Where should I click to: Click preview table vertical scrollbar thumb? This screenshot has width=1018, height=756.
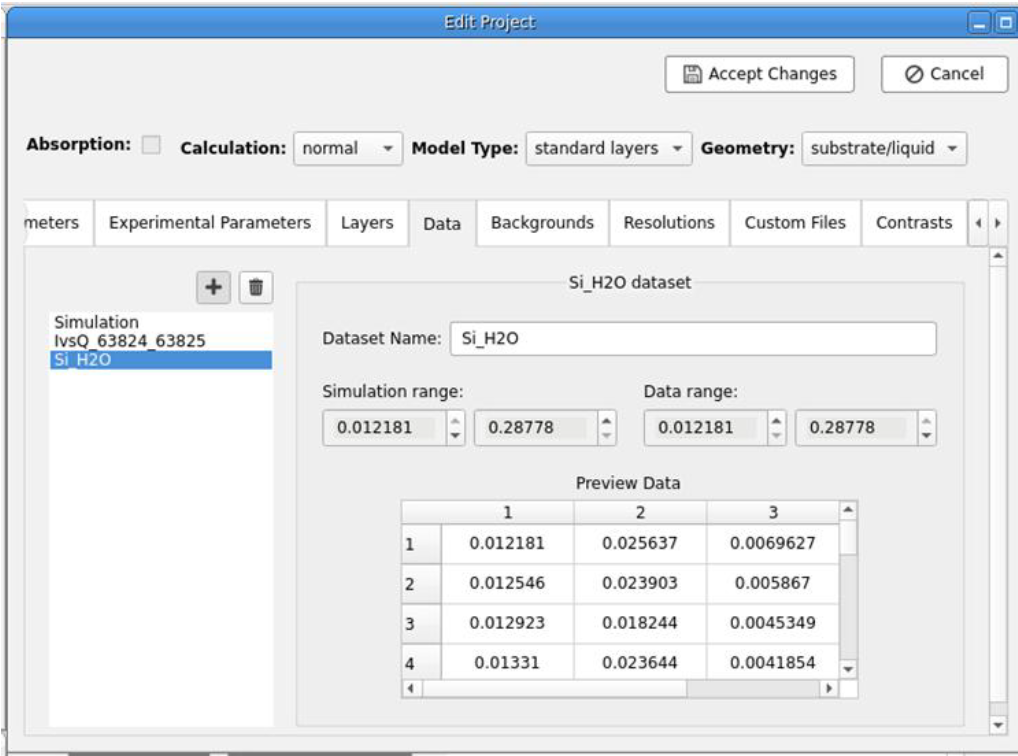pos(848,537)
